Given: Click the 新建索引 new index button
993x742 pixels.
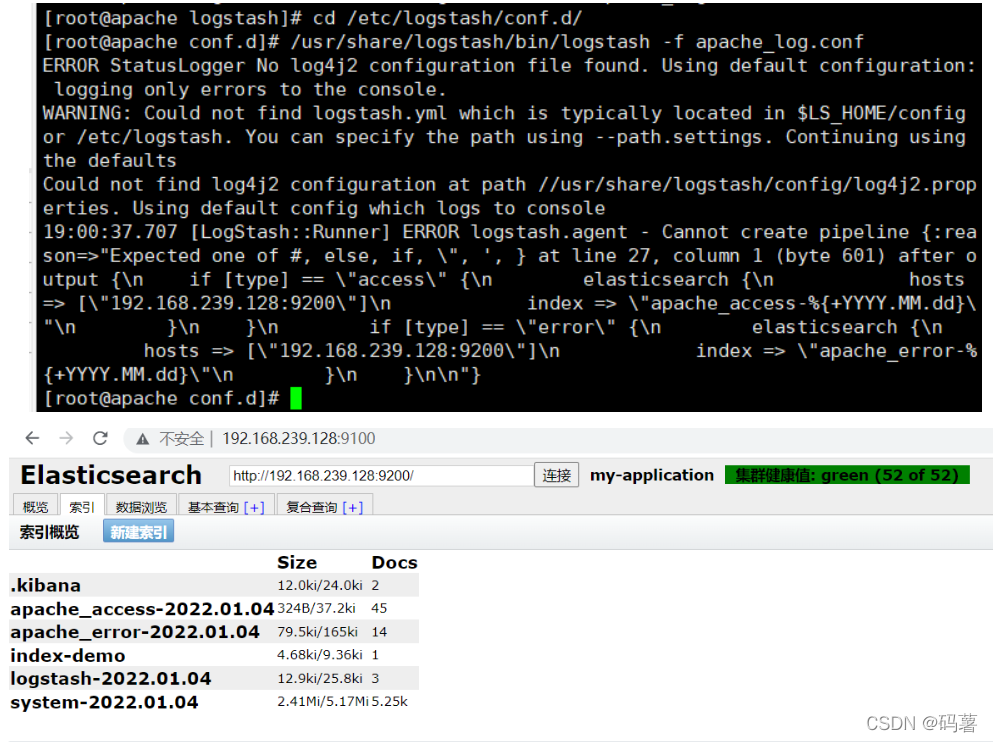Looking at the screenshot, I should click(x=139, y=532).
